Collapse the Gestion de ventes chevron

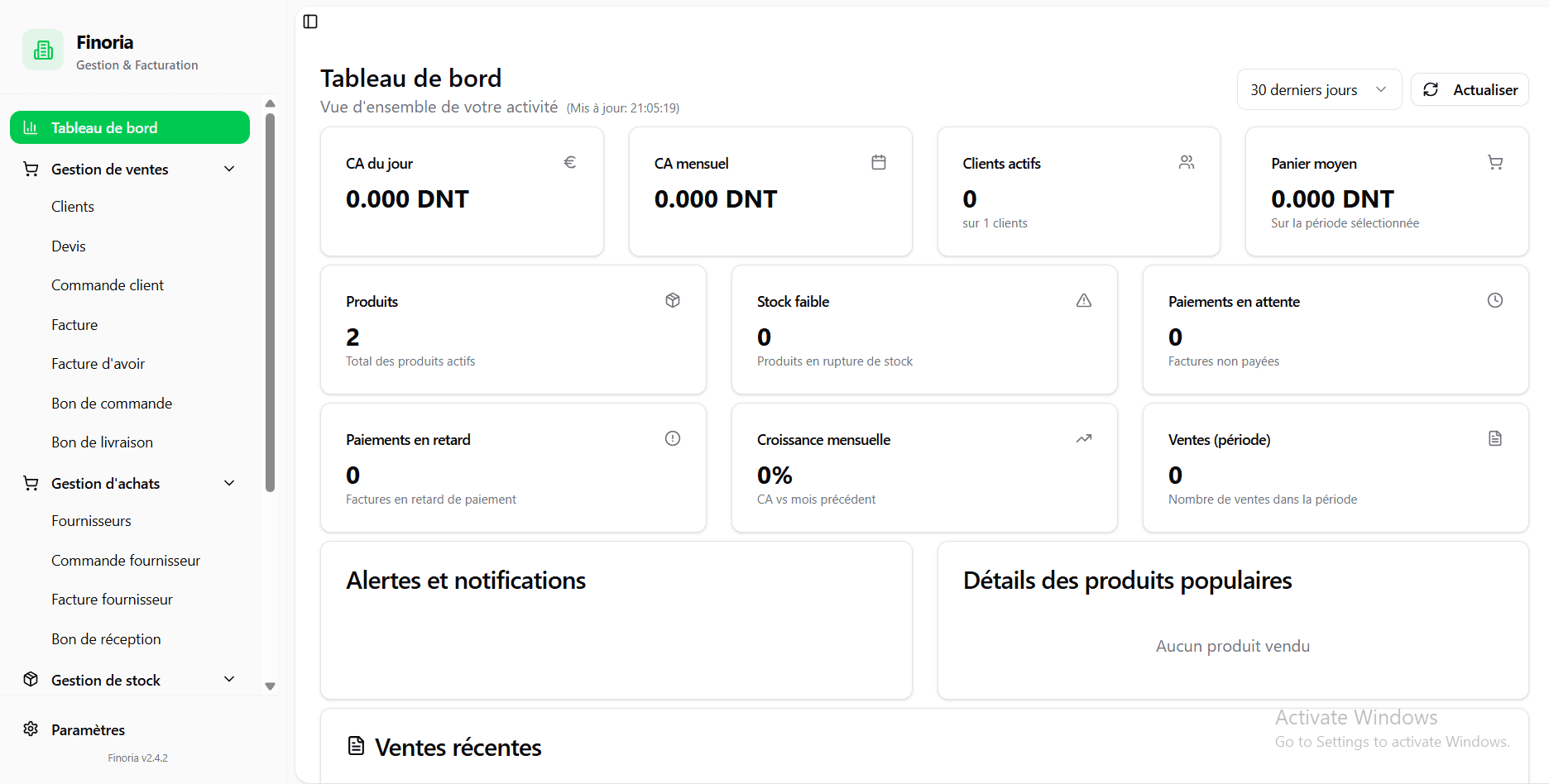click(230, 169)
